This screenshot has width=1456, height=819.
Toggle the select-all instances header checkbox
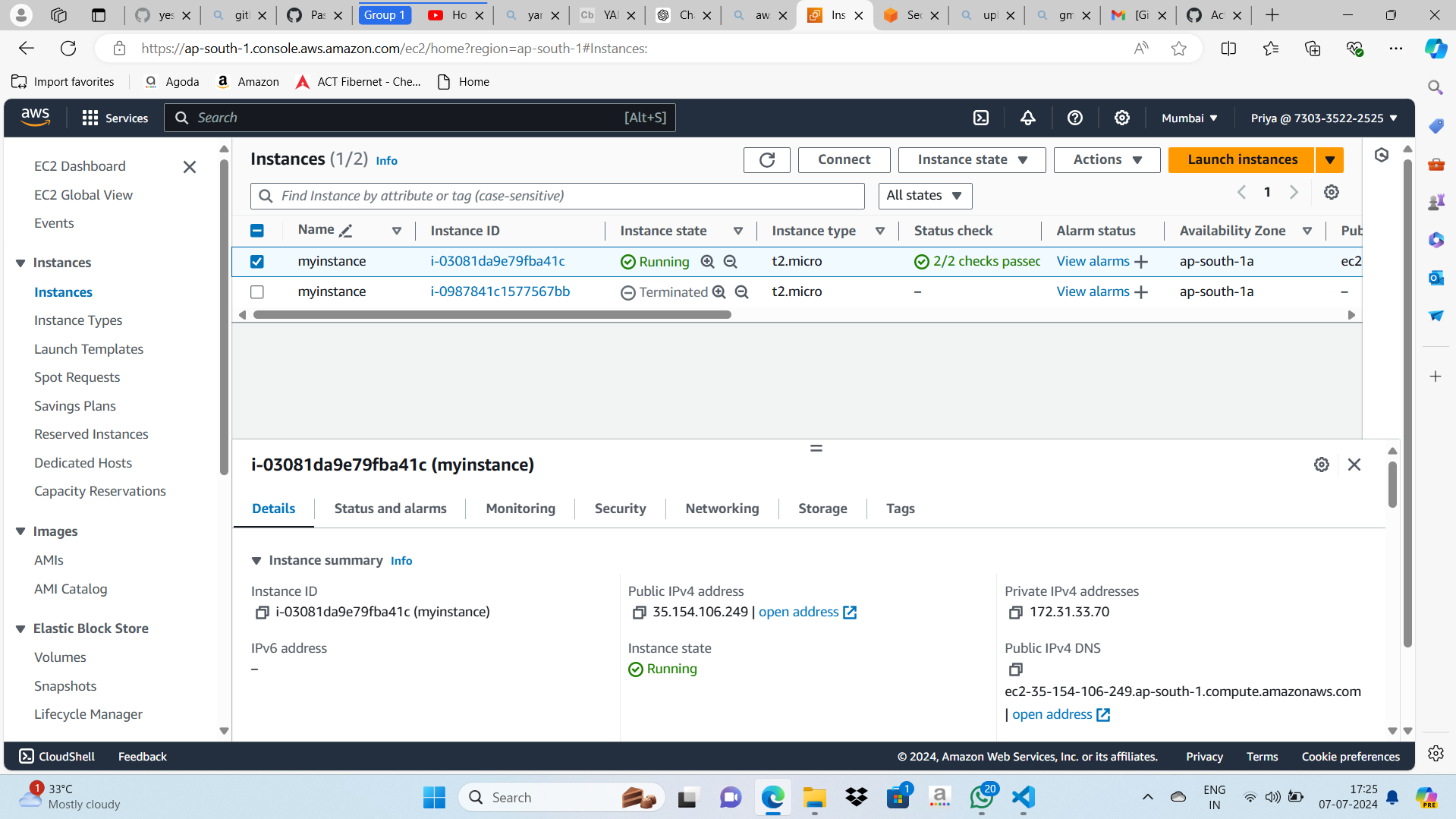coord(257,231)
